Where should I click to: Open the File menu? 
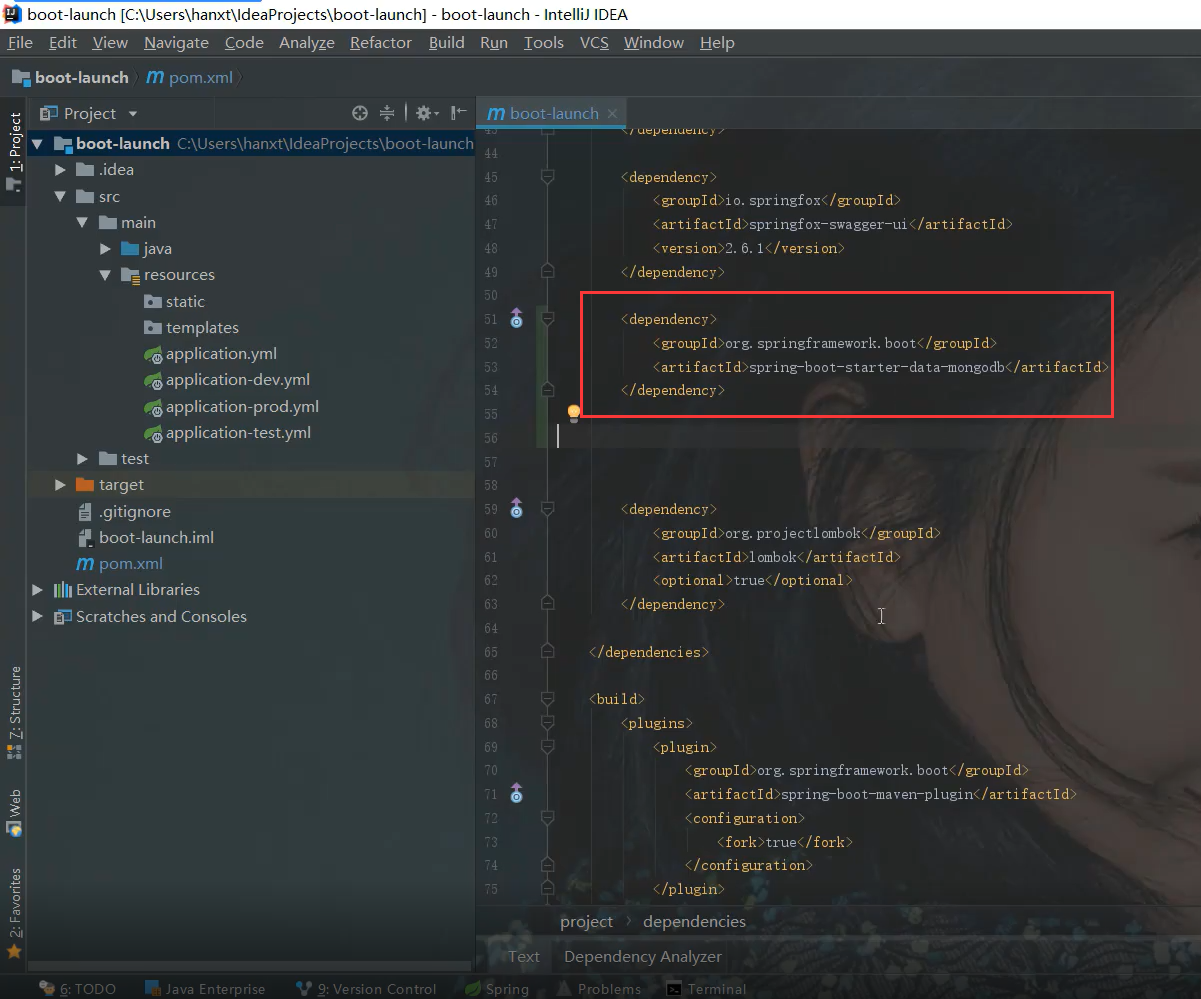click(x=20, y=42)
